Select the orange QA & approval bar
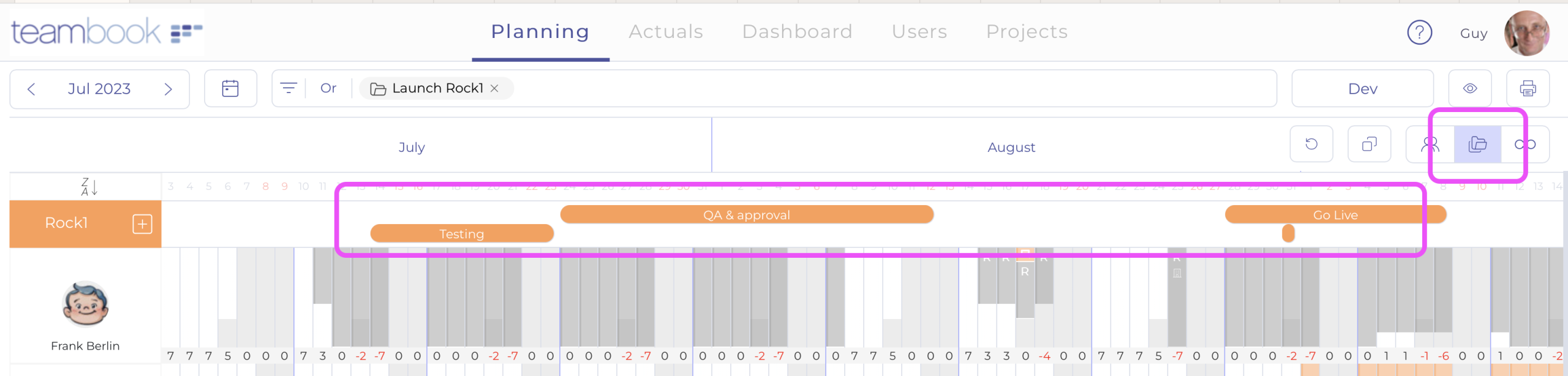1568x376 pixels. tap(746, 215)
